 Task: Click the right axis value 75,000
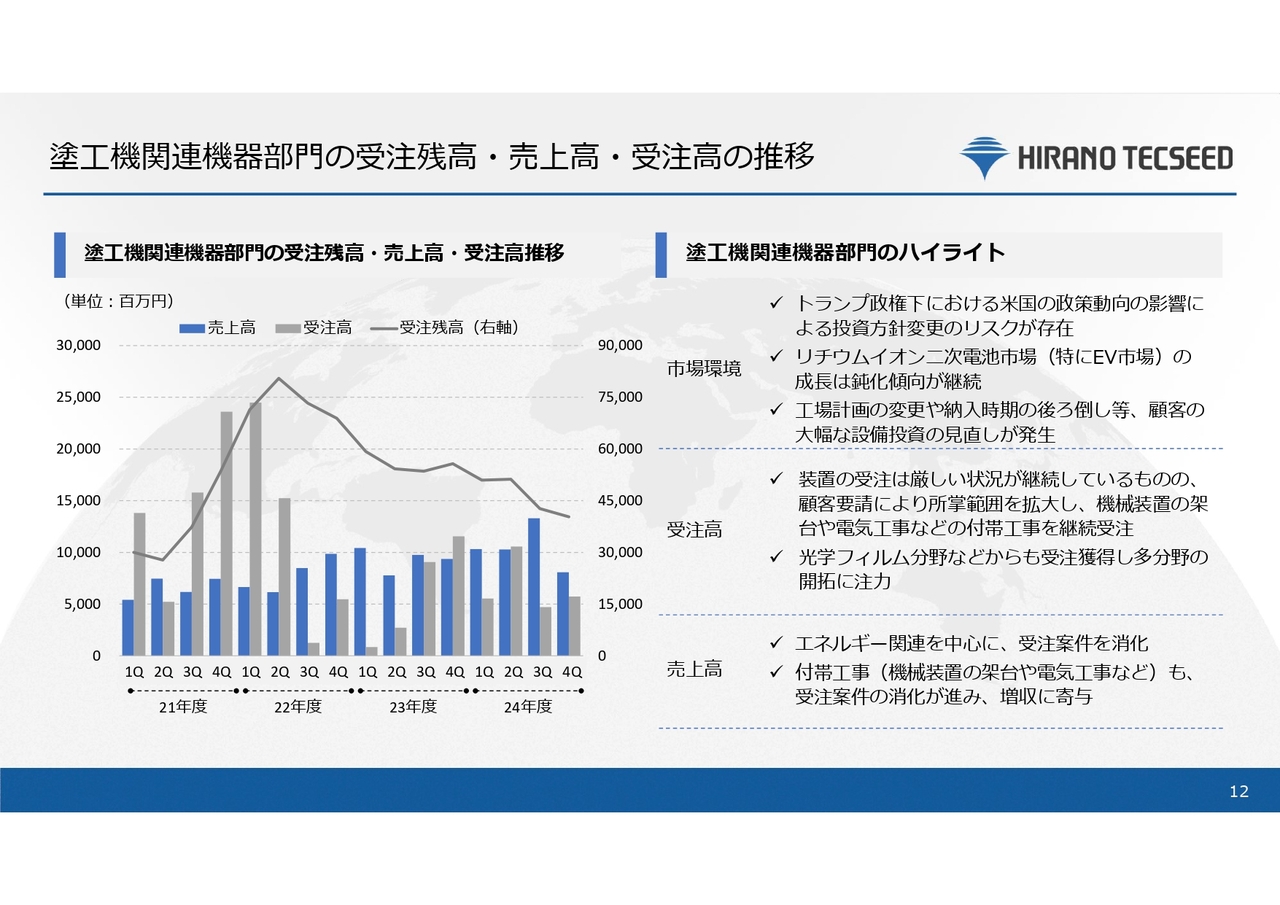click(x=620, y=397)
